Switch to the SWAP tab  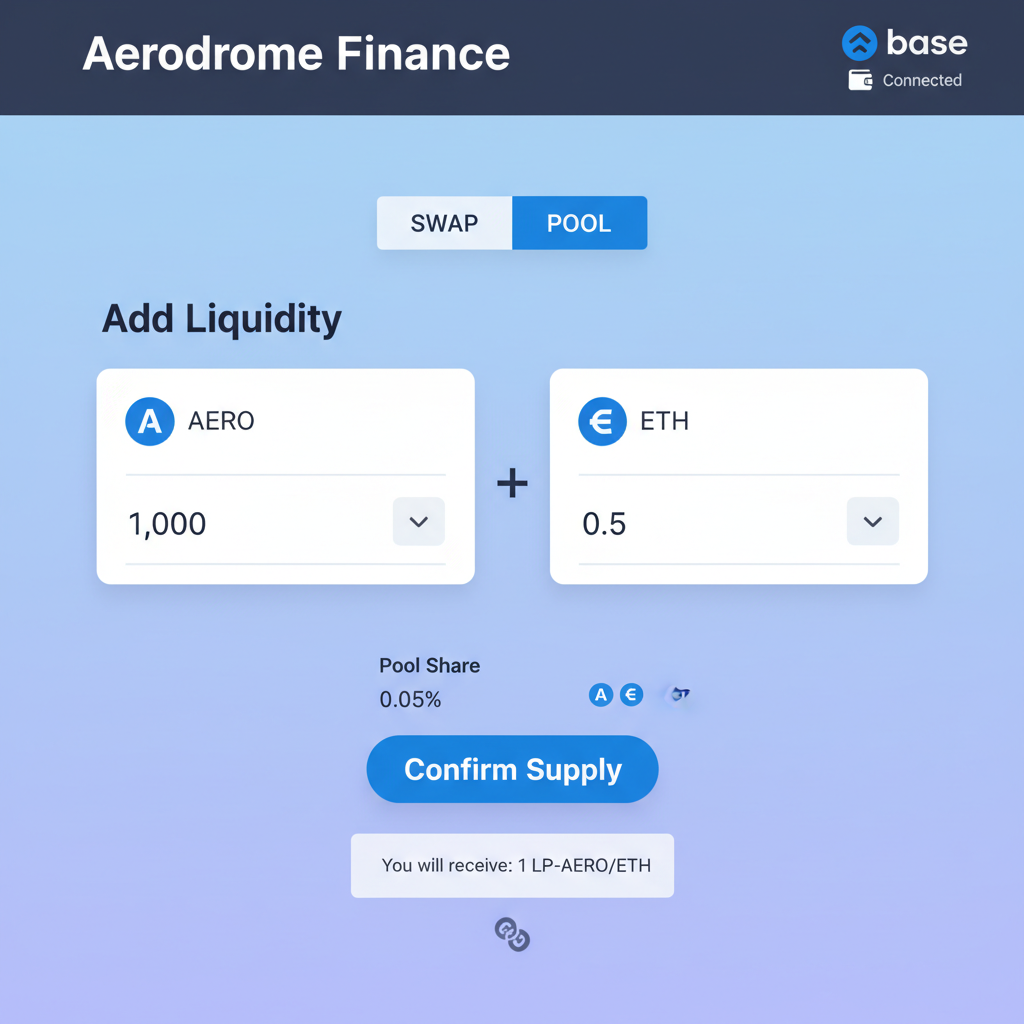point(443,223)
